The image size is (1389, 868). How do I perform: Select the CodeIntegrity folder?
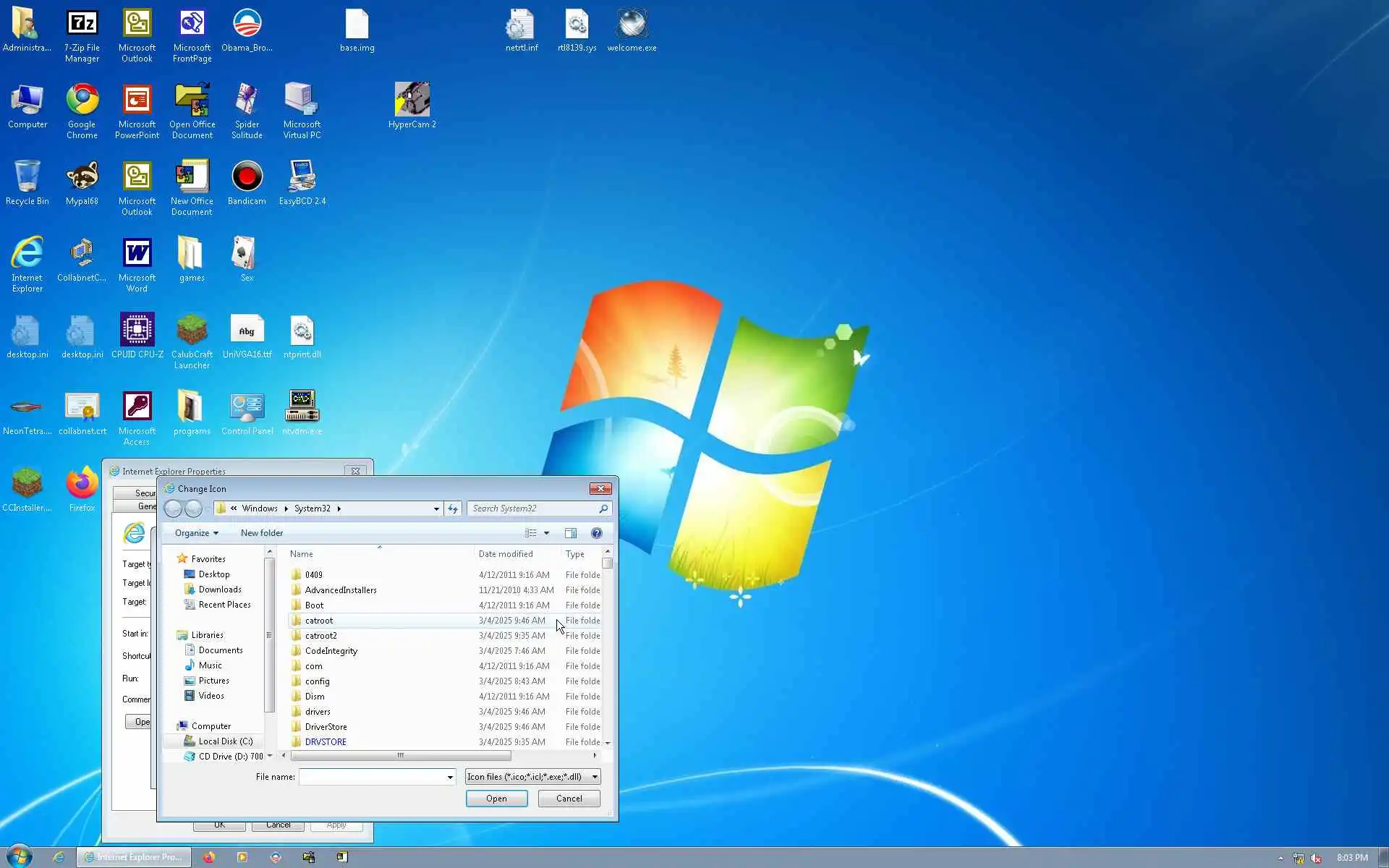[x=331, y=651]
